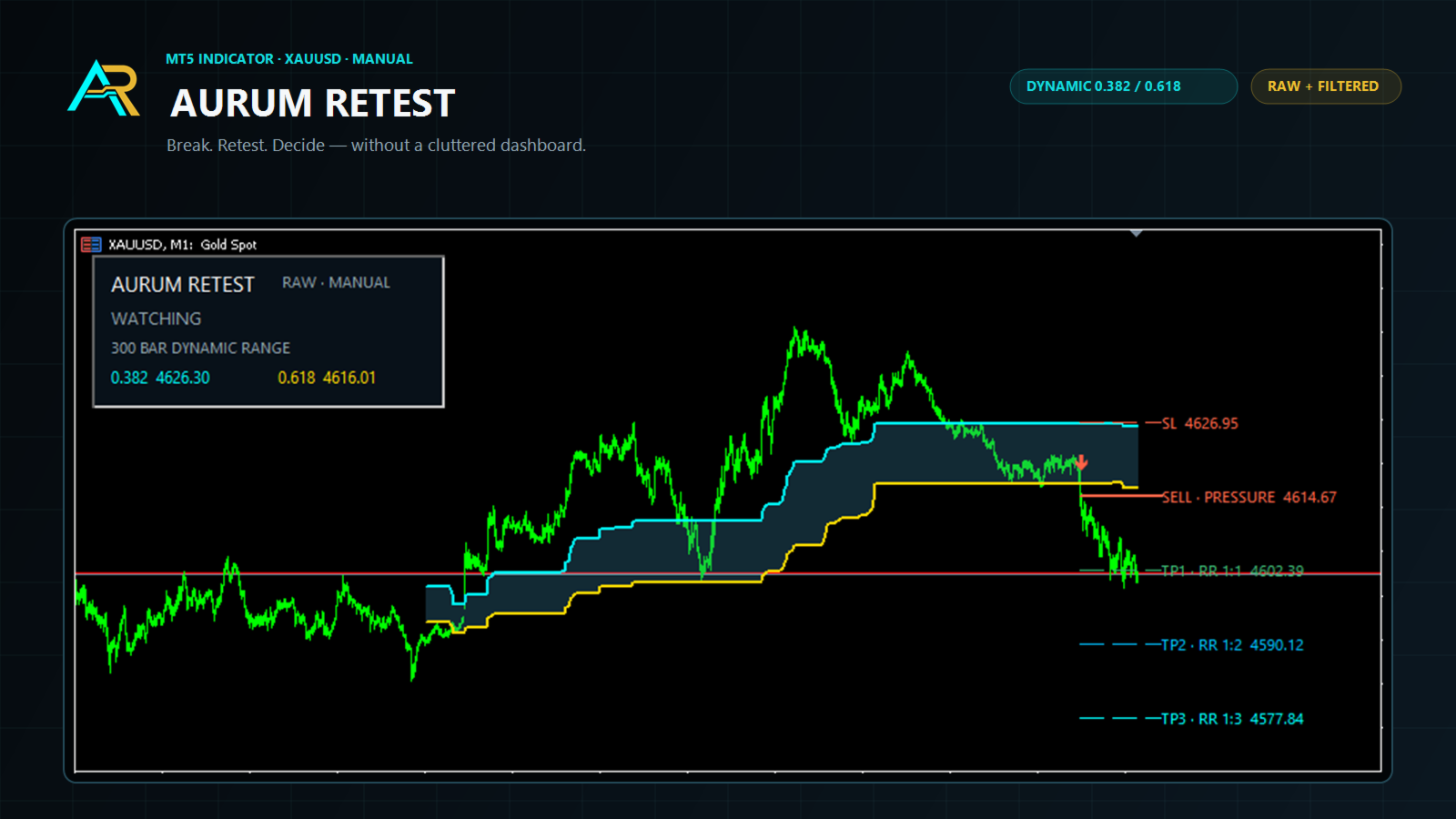1456x819 pixels.
Task: Click the tagline 'Break. Retest. Decide'
Action: coord(246,145)
